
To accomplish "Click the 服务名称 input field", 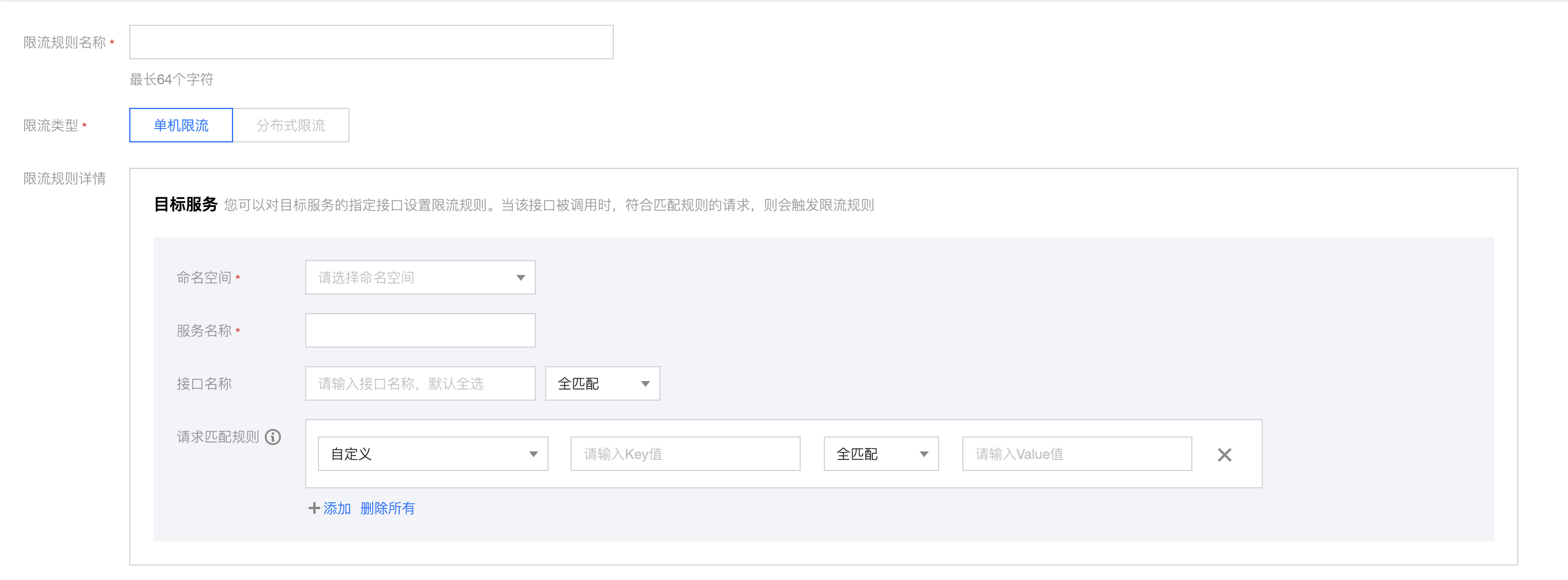I will tap(420, 330).
